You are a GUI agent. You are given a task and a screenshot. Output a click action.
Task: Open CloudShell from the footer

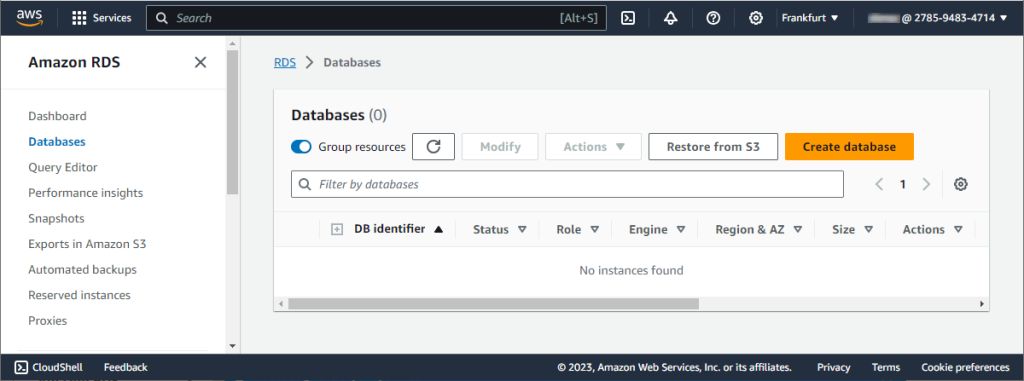pyautogui.click(x=49, y=367)
